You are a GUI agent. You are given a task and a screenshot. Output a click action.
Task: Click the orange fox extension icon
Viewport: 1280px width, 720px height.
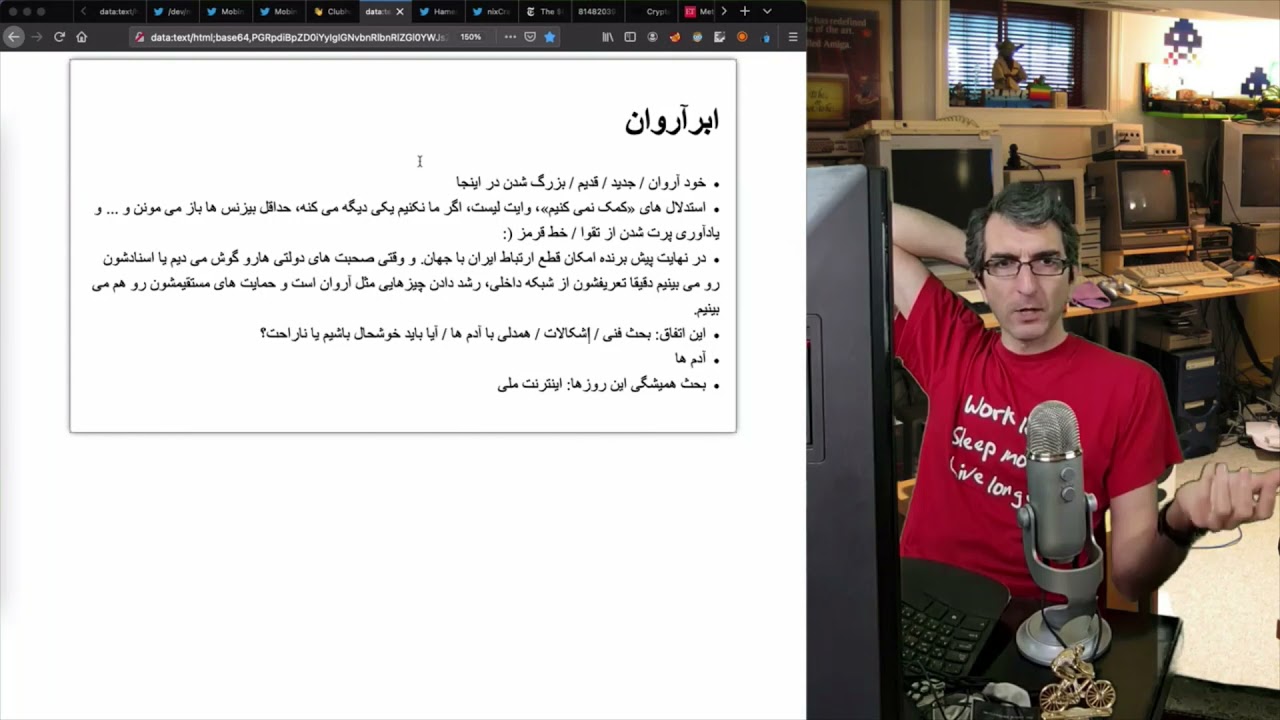[674, 37]
